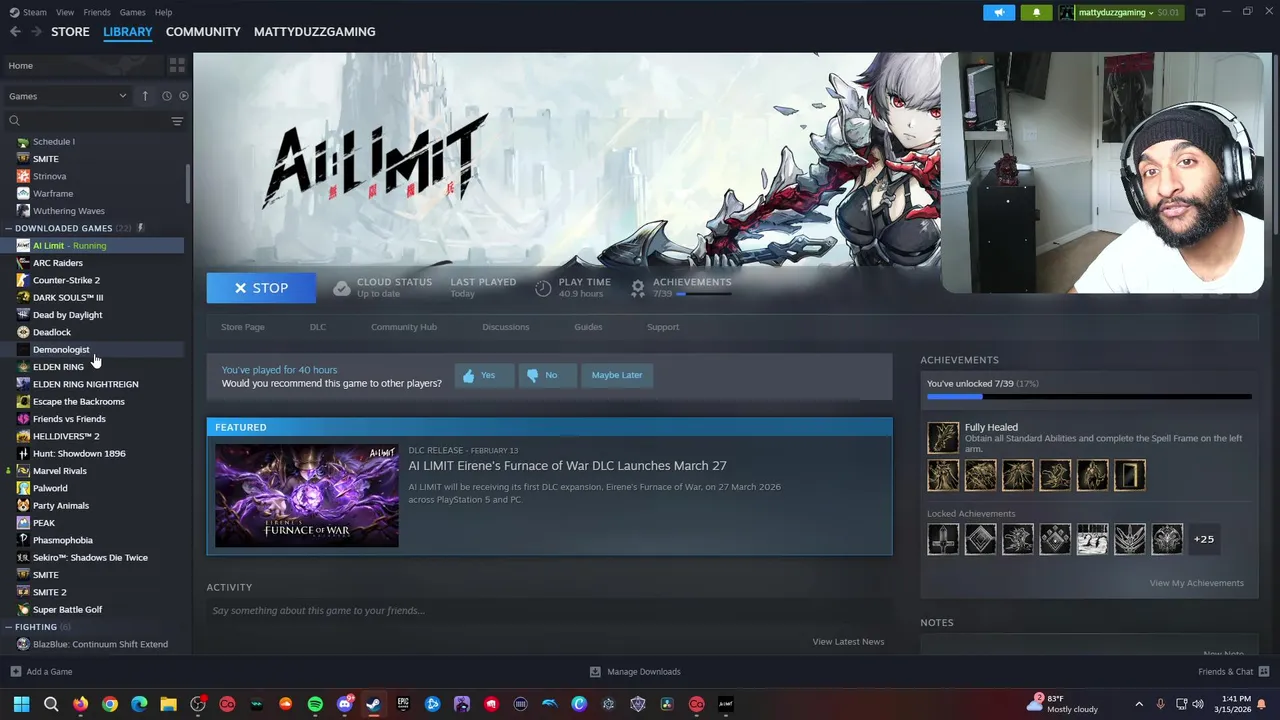The image size is (1280, 720).
Task: Show the +25 locked achievements
Action: tap(1204, 539)
